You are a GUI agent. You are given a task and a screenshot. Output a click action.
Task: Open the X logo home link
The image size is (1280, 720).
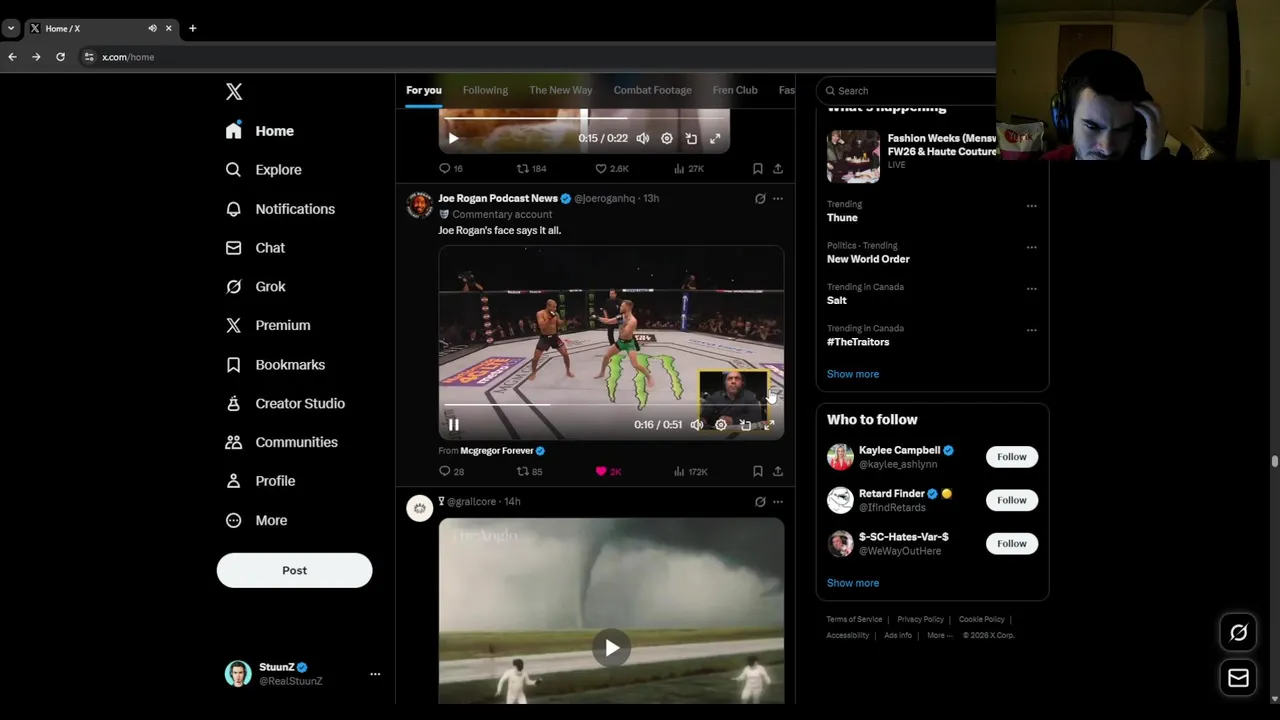(234, 91)
